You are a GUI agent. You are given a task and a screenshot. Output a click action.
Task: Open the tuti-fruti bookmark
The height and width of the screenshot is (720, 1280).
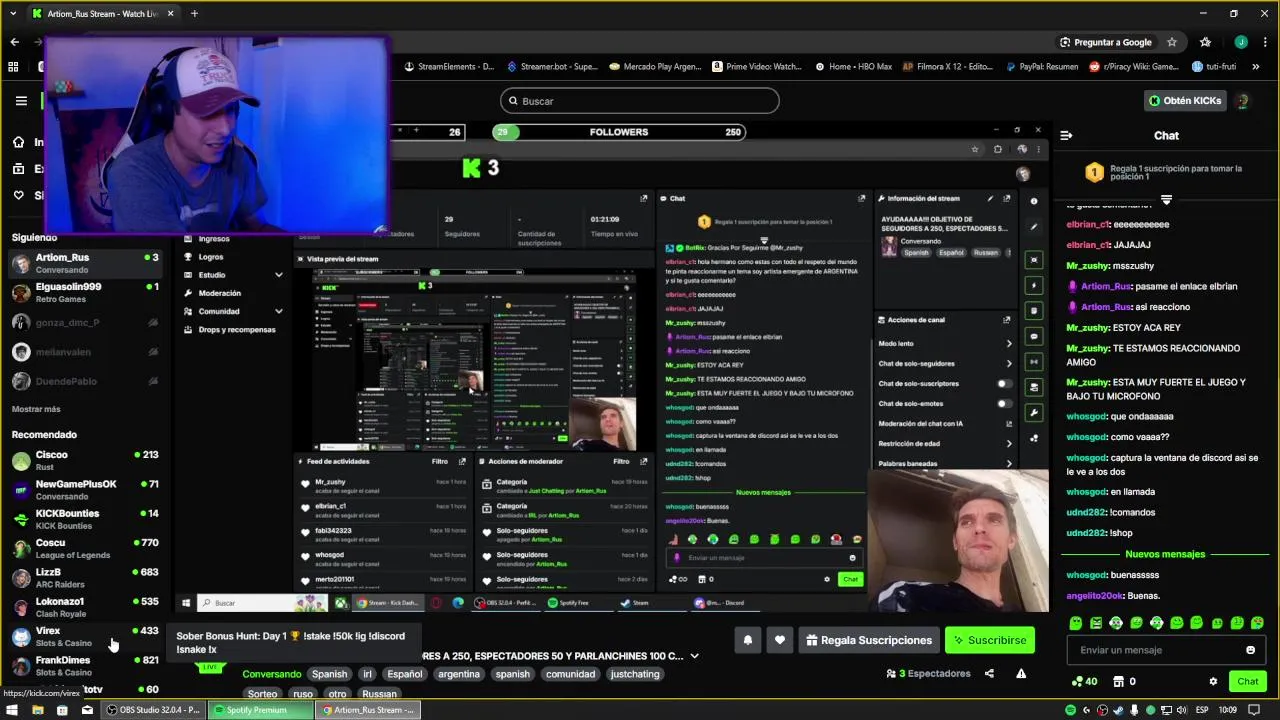1213,67
